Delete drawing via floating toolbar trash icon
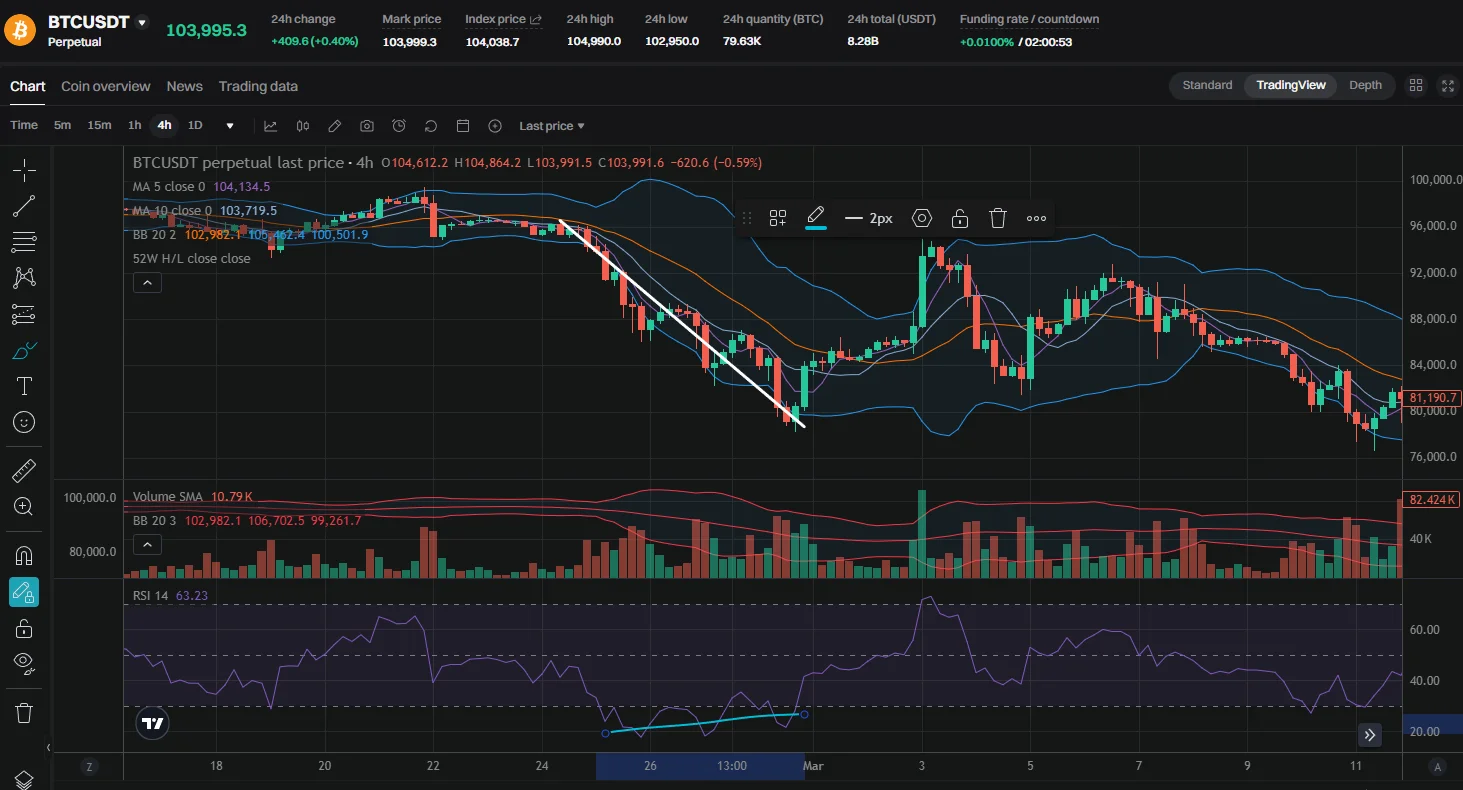 pos(997,218)
